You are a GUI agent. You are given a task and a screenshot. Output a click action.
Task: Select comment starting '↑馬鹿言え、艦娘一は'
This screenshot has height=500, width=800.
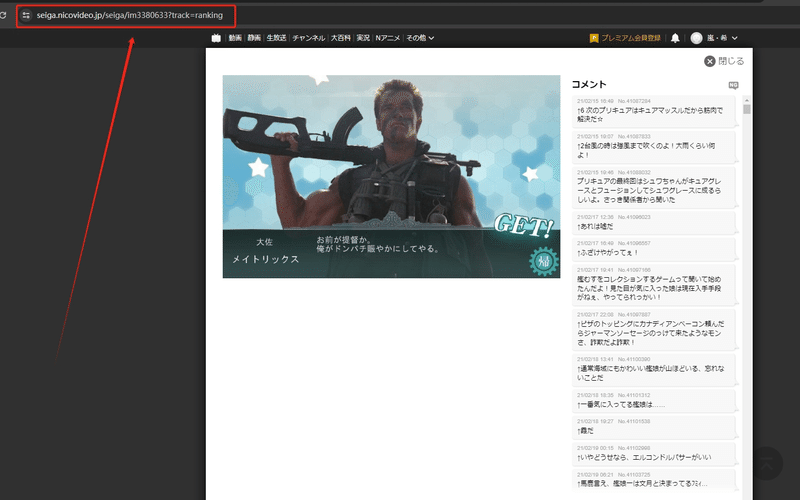tap(654, 480)
